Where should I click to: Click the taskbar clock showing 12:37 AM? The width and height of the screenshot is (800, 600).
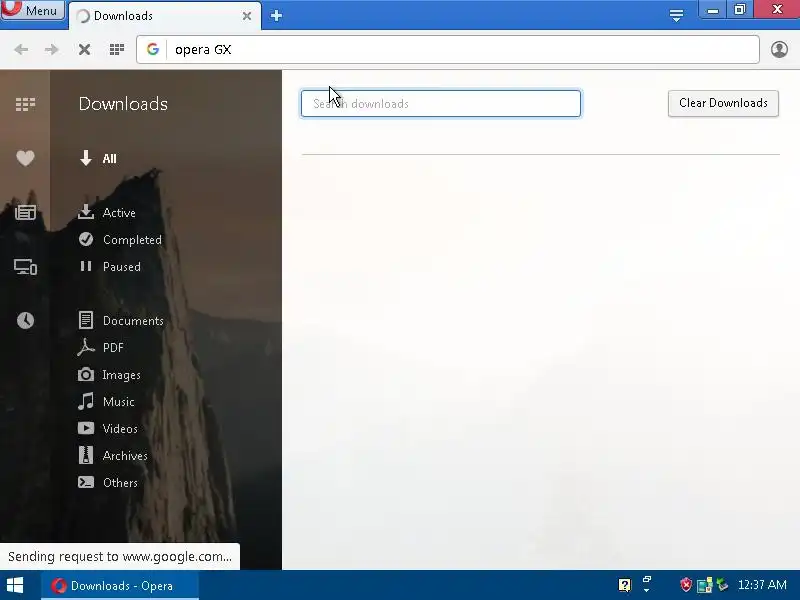coord(762,585)
